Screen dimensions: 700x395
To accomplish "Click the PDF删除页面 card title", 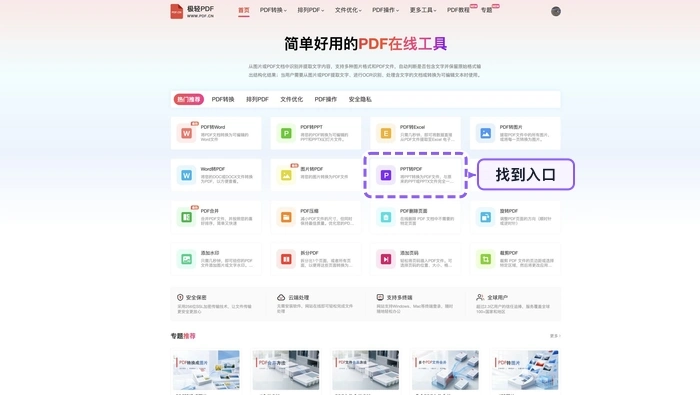I will click(413, 211).
